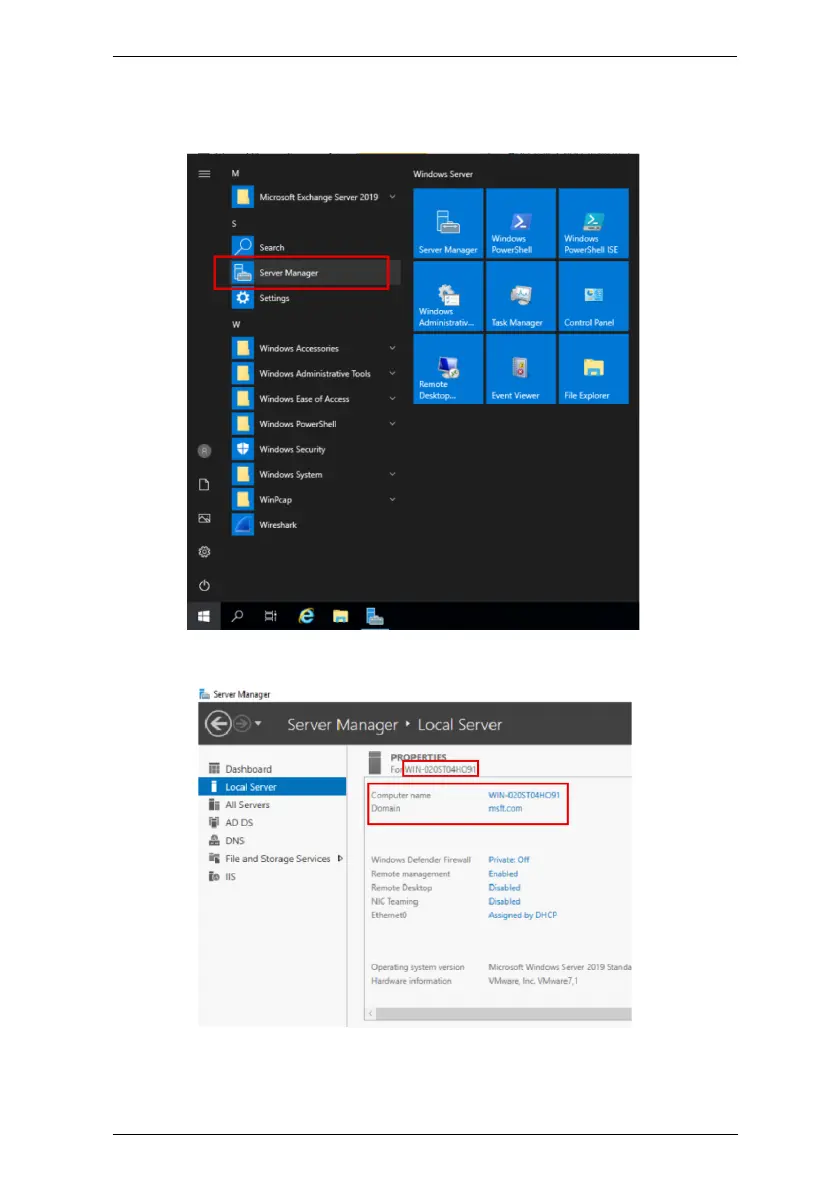Launch the Task Manager tile
The width and height of the screenshot is (822, 1192).
coord(521,296)
